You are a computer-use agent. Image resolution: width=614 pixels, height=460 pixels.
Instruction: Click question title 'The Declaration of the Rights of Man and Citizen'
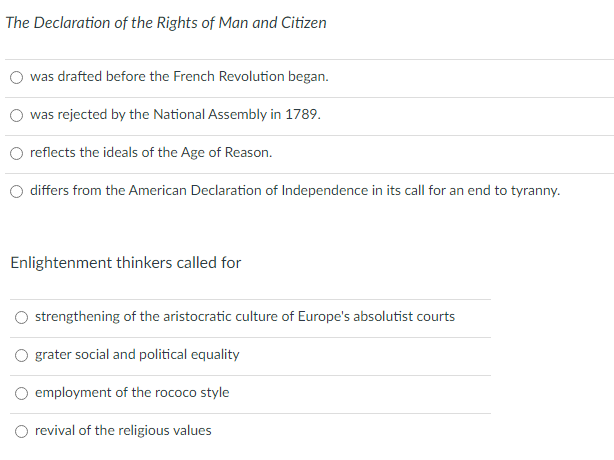tap(166, 23)
